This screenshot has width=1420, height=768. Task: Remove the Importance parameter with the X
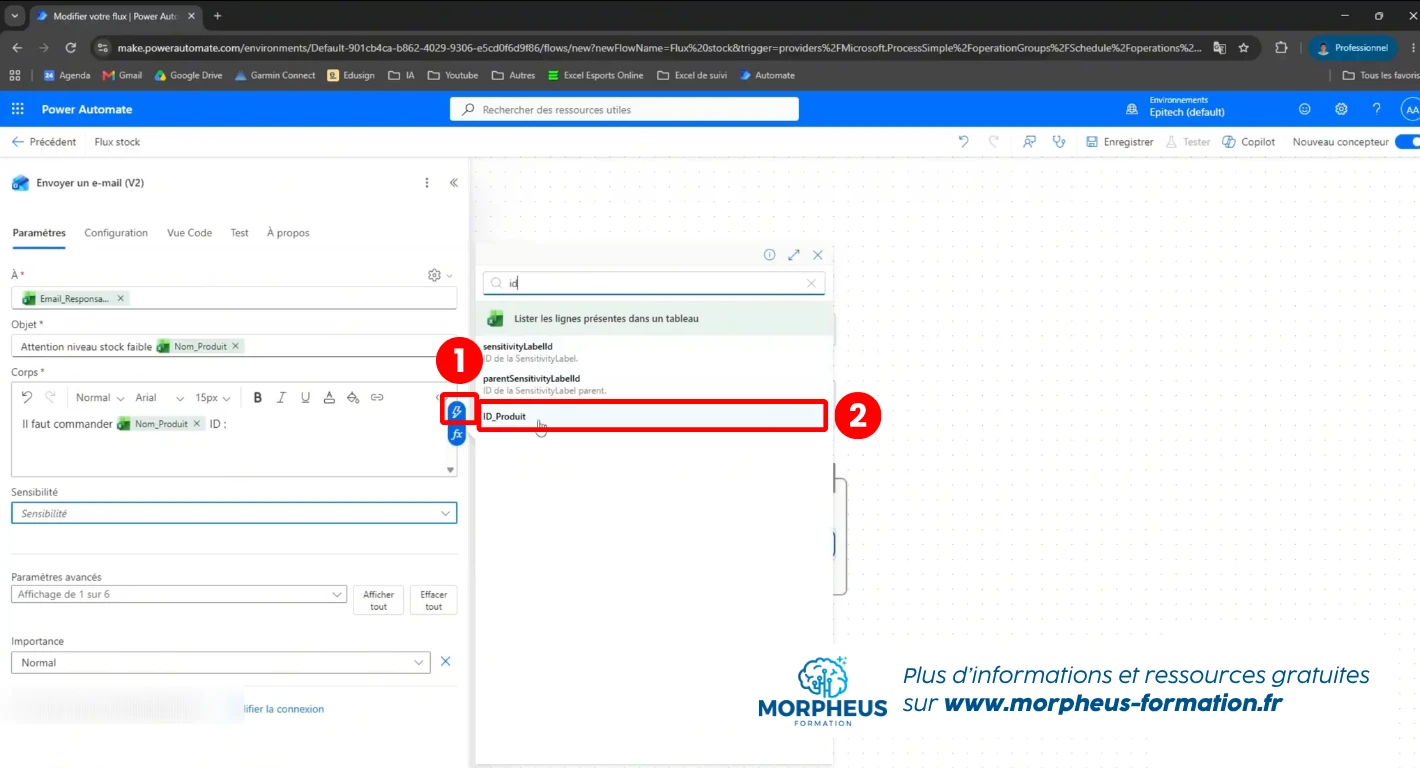(446, 662)
